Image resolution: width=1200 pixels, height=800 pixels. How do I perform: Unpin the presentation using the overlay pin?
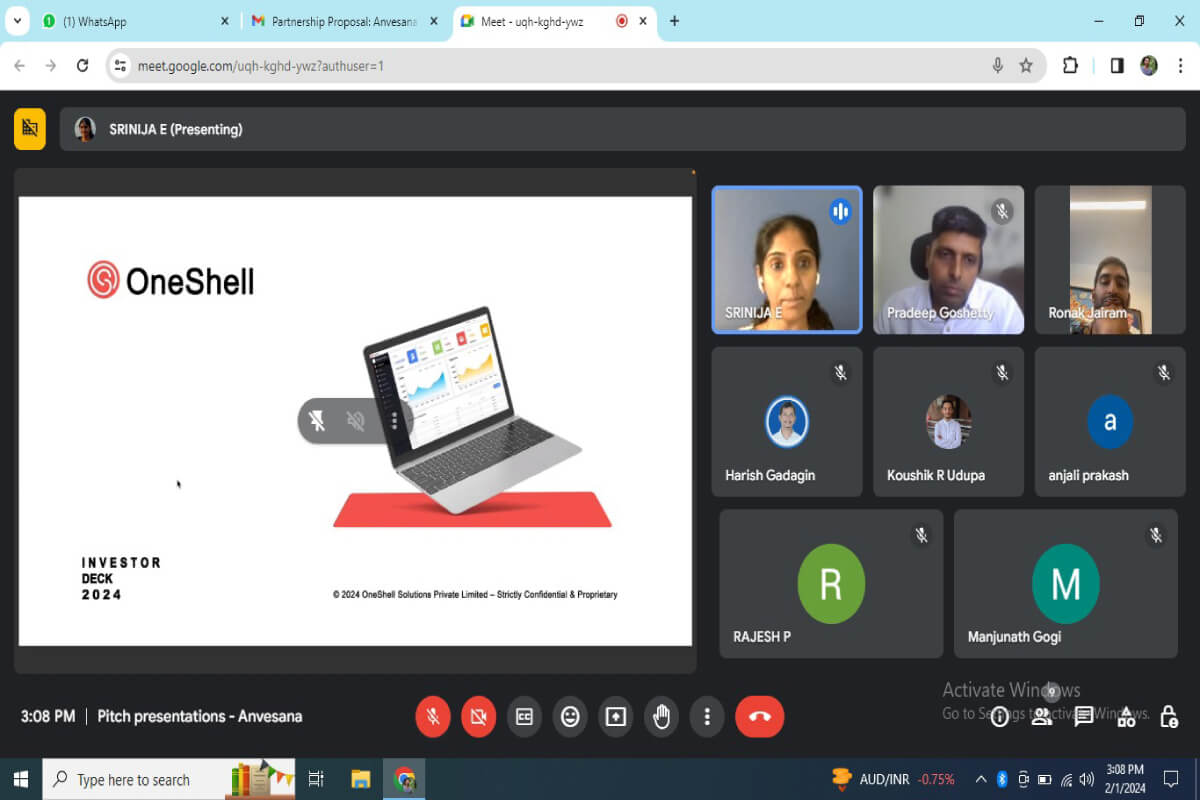pyautogui.click(x=317, y=421)
